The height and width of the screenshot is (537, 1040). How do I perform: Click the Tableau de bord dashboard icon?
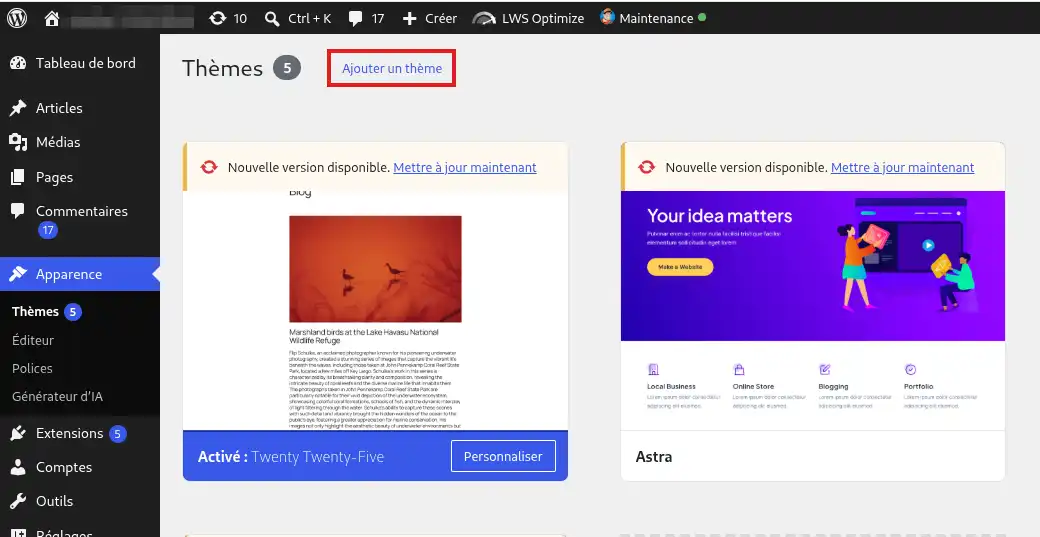click(x=18, y=63)
